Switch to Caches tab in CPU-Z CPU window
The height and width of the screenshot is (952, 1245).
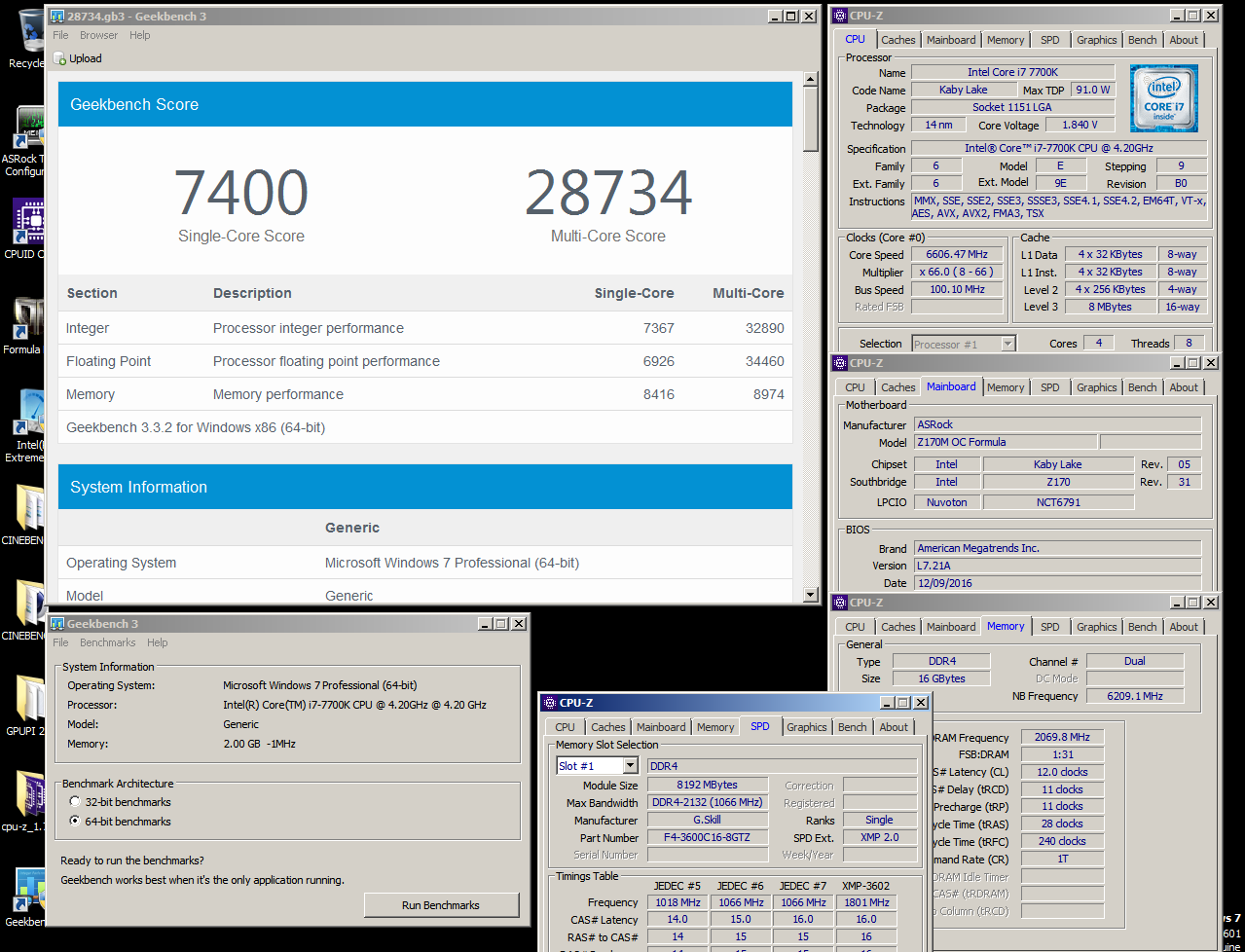click(897, 40)
